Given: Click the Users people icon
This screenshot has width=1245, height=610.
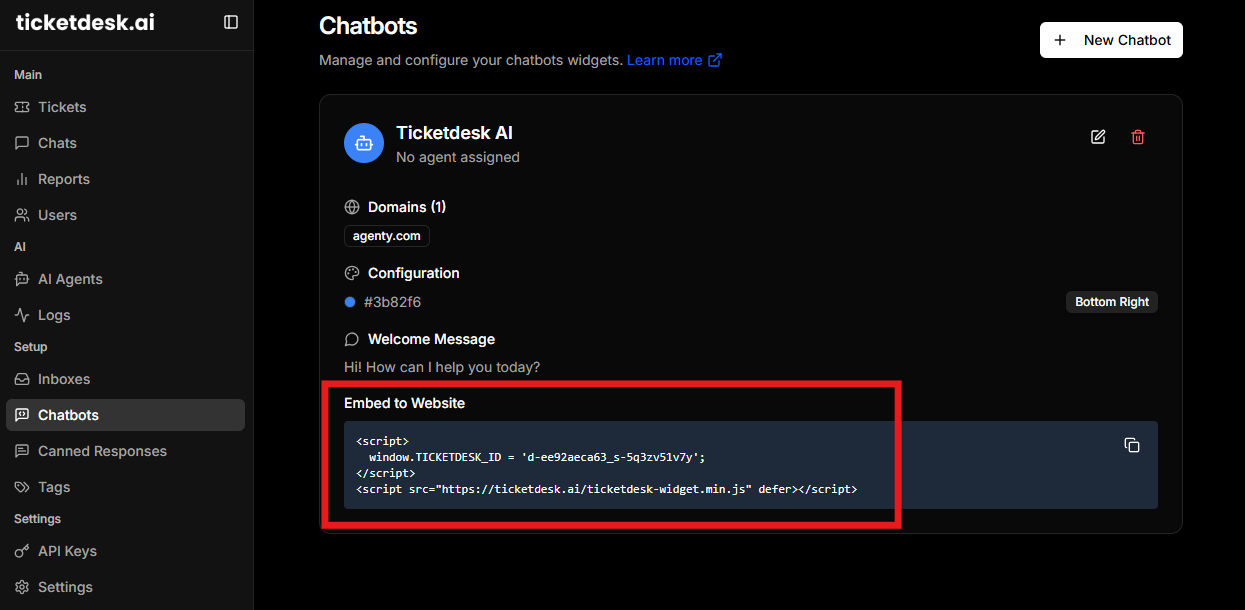Looking at the screenshot, I should pyautogui.click(x=22, y=215).
